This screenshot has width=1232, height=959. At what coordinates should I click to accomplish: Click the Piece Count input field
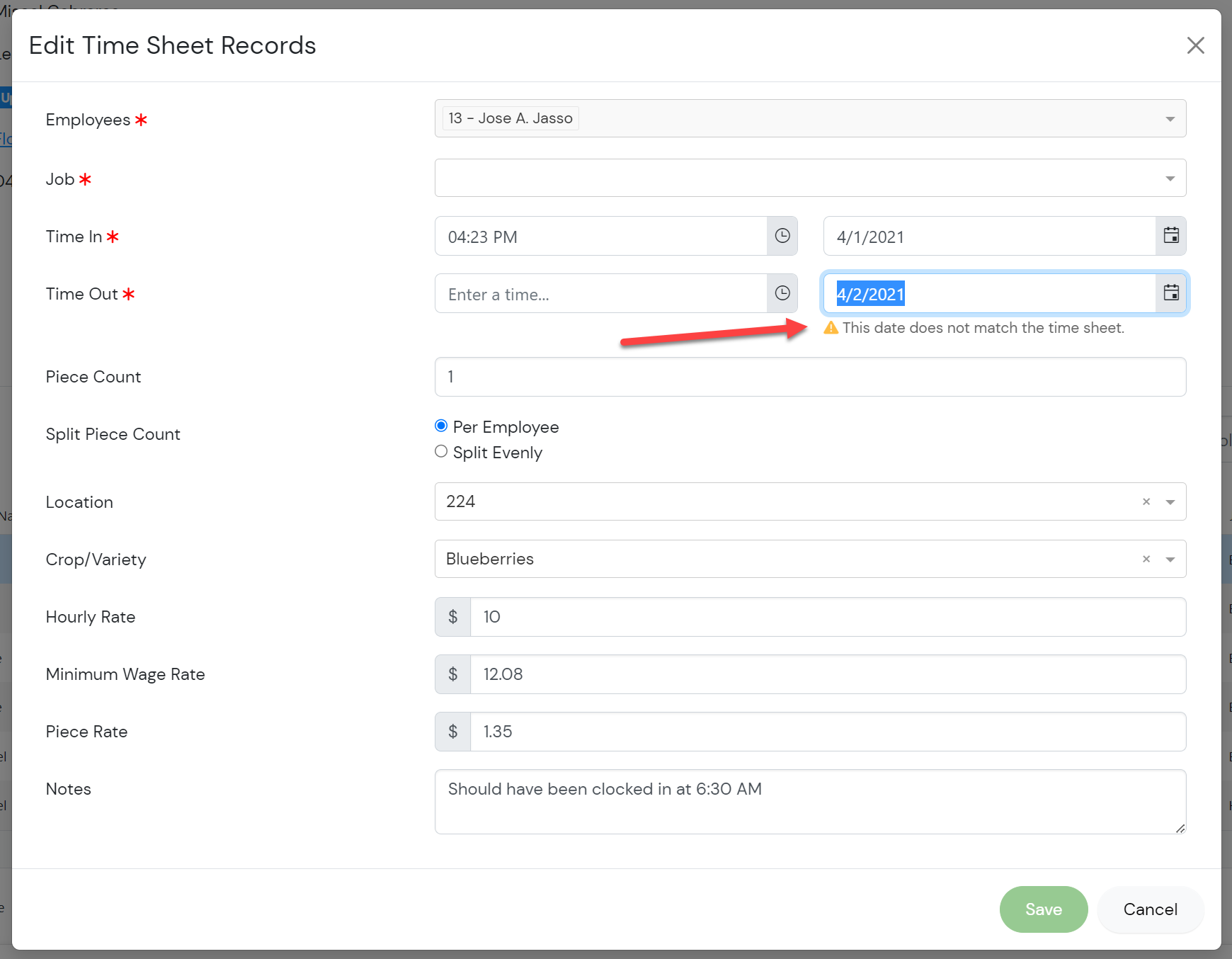[x=809, y=377]
